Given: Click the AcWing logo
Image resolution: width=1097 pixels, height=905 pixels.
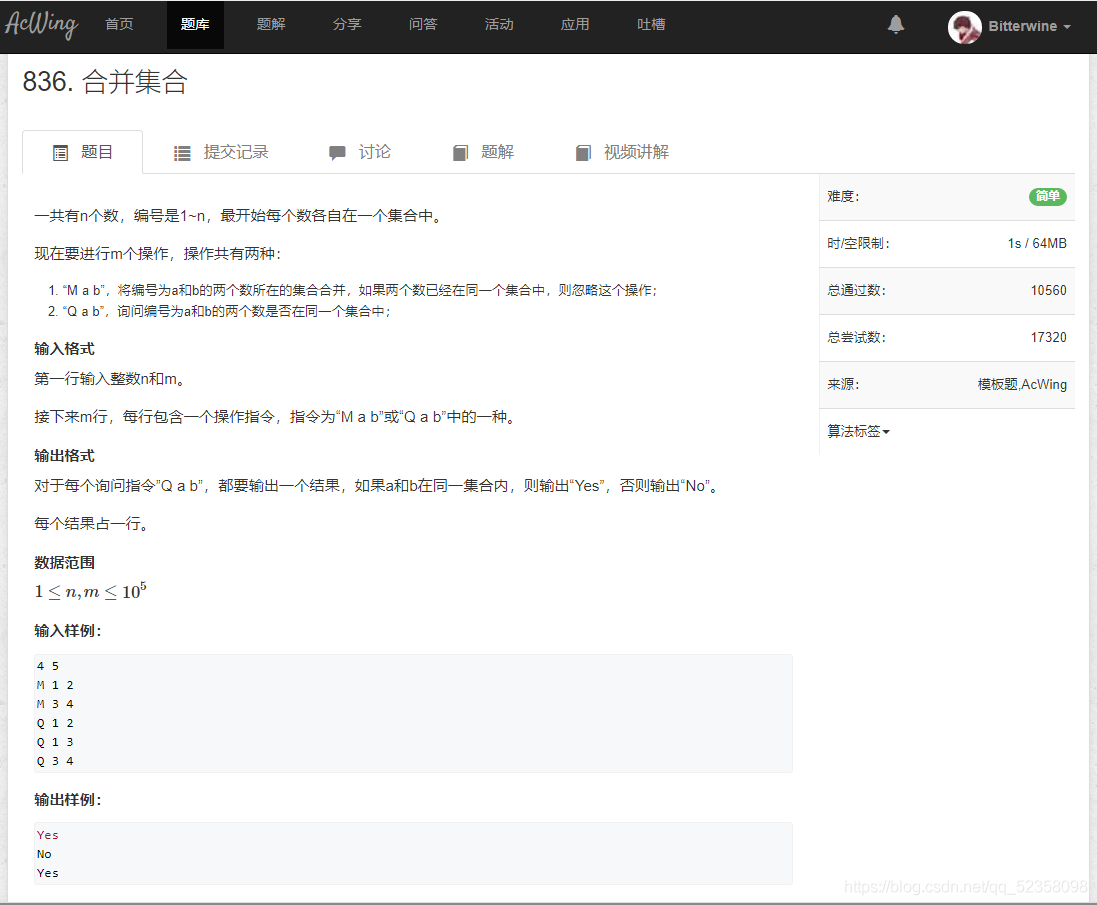Looking at the screenshot, I should (x=41, y=24).
